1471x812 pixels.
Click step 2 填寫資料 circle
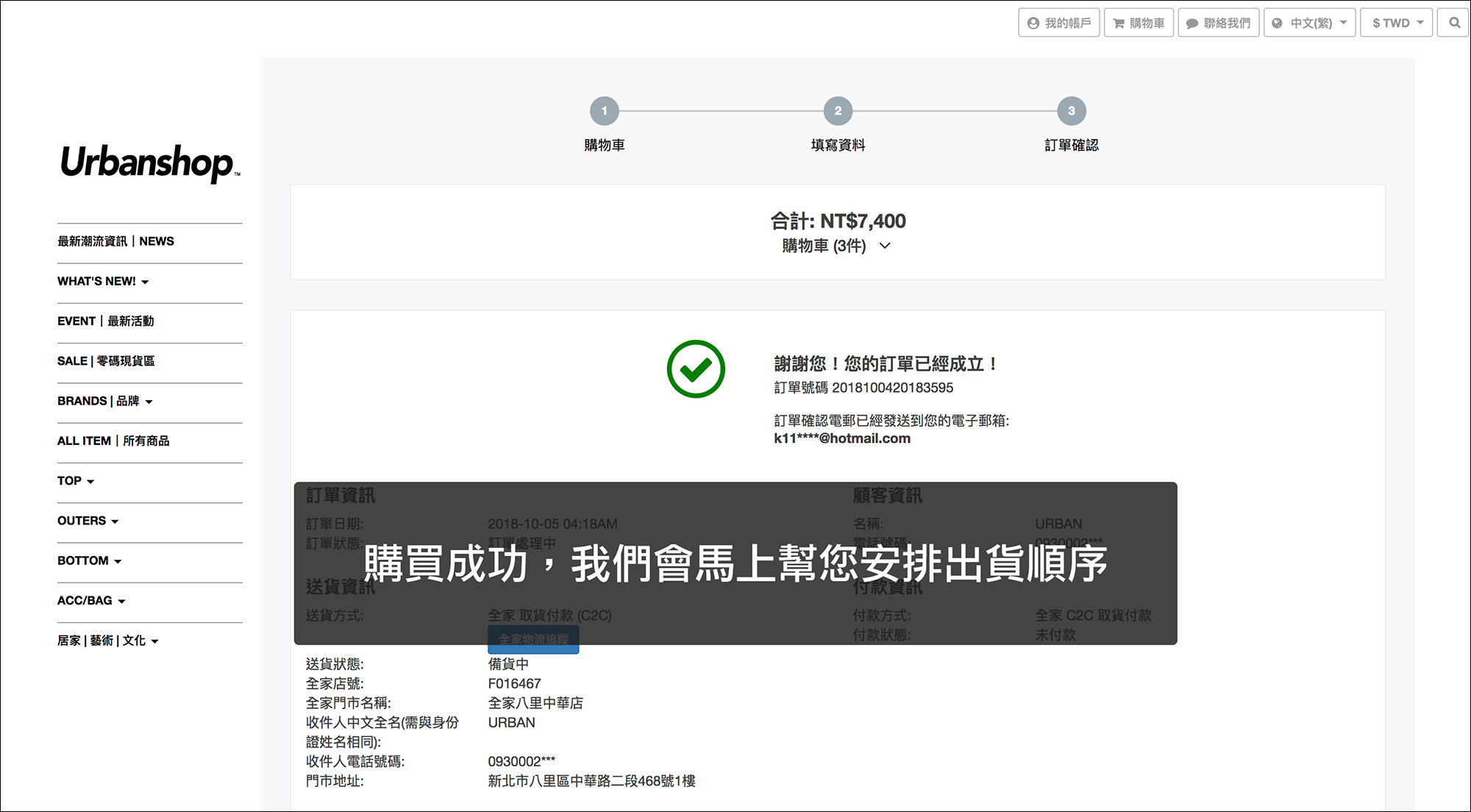[x=838, y=111]
